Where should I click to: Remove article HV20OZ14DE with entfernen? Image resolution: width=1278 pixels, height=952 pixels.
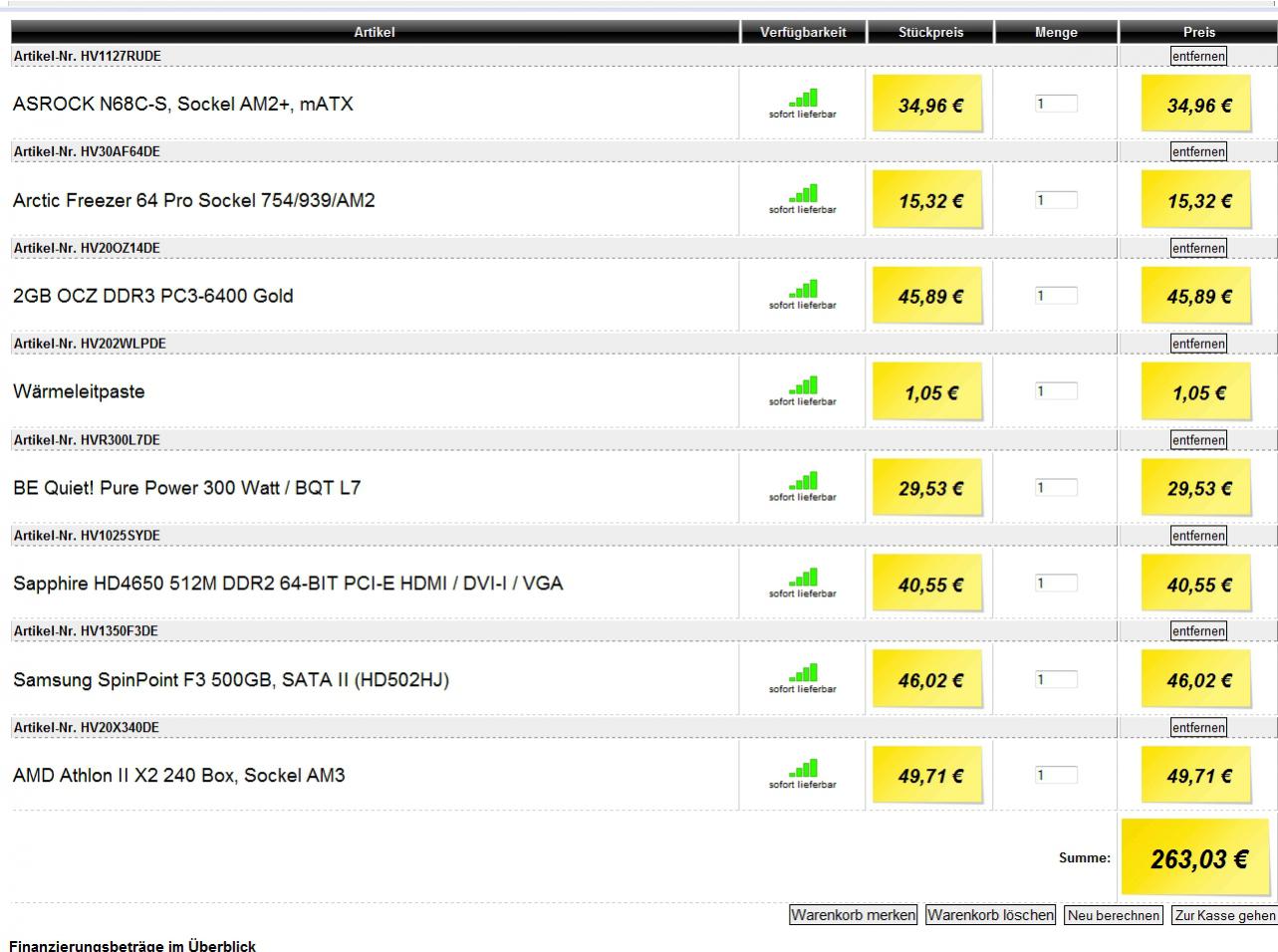click(1198, 248)
